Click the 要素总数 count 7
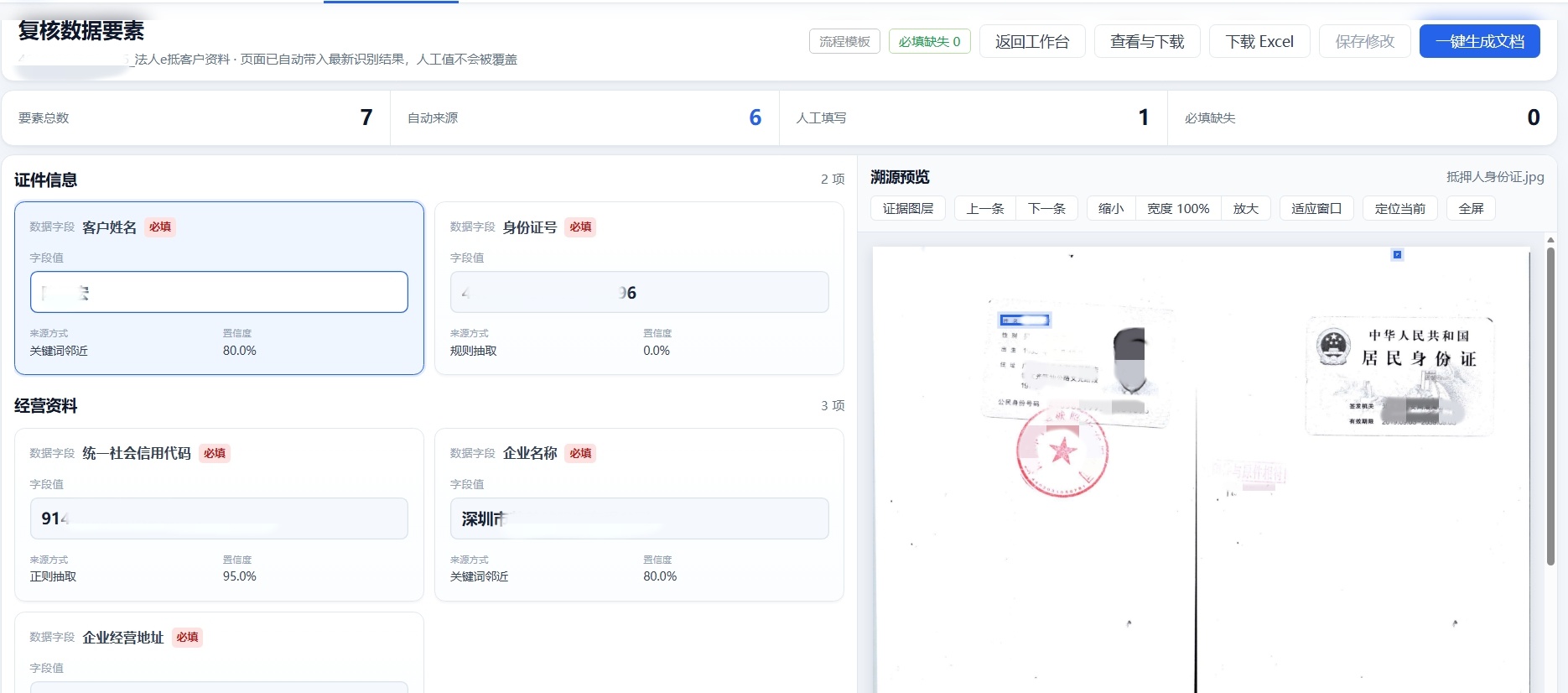The width and height of the screenshot is (1568, 693). (x=366, y=117)
